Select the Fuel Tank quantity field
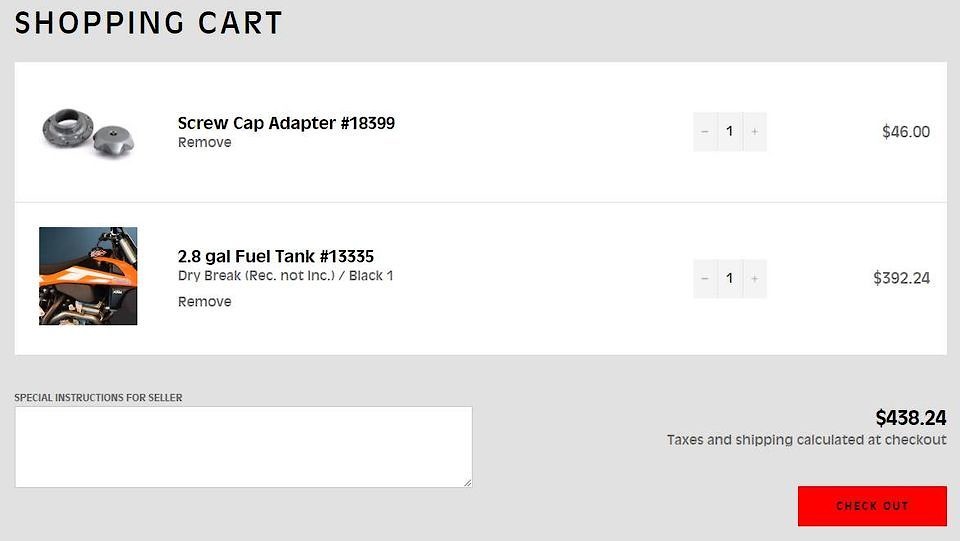This screenshot has height=541, width=960. pos(730,278)
